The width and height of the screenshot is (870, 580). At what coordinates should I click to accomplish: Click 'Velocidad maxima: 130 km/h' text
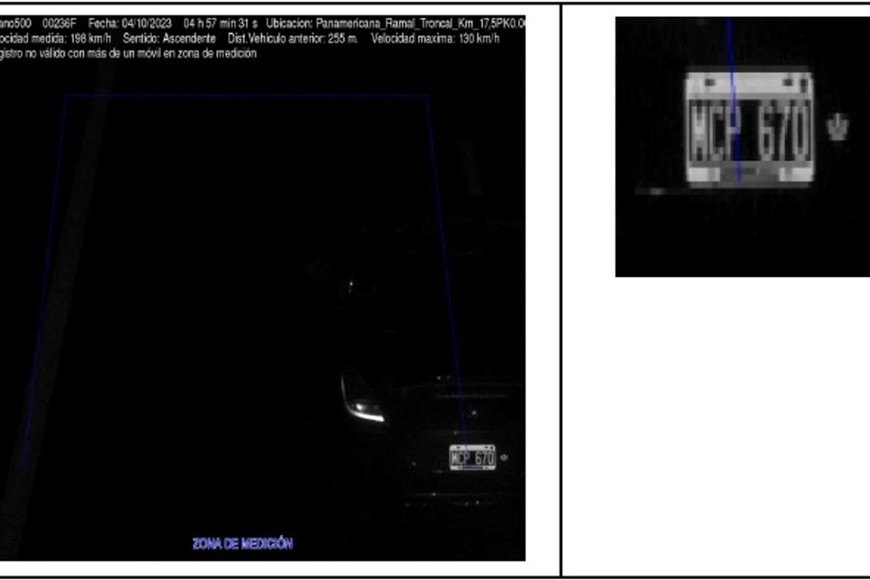(435, 38)
